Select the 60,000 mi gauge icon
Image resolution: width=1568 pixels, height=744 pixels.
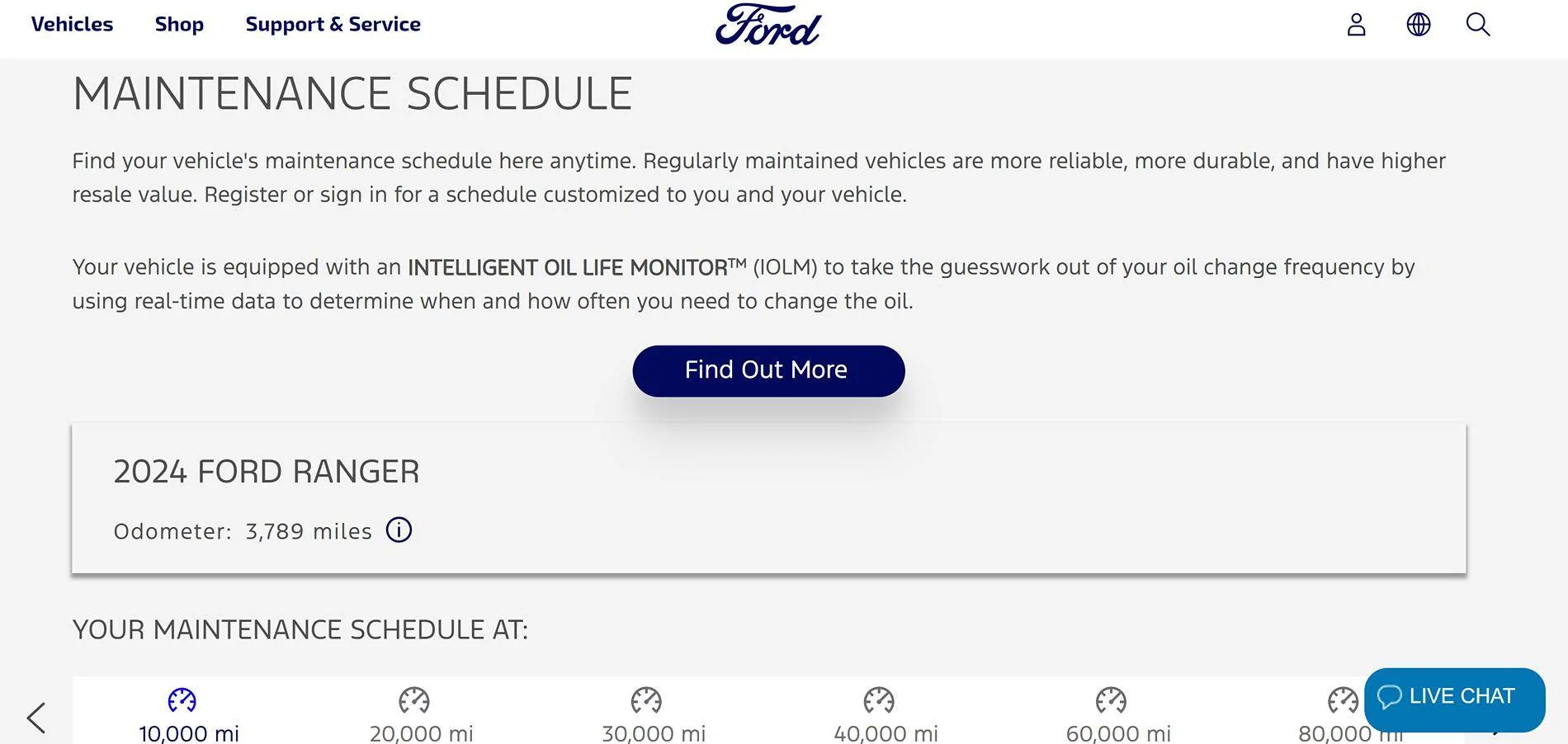(1111, 700)
